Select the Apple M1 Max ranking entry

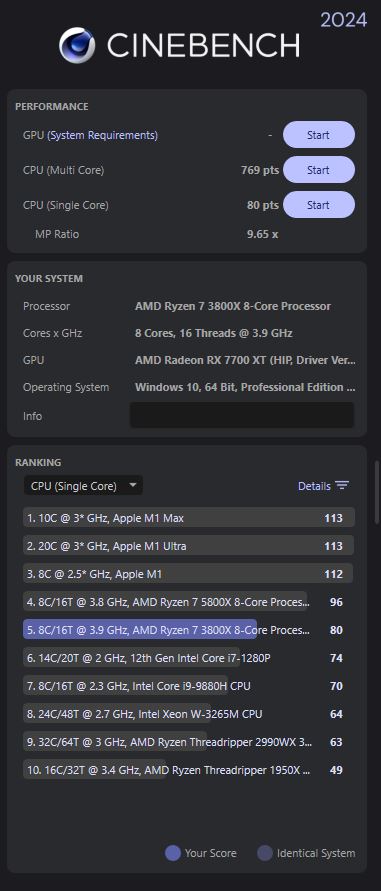189,518
